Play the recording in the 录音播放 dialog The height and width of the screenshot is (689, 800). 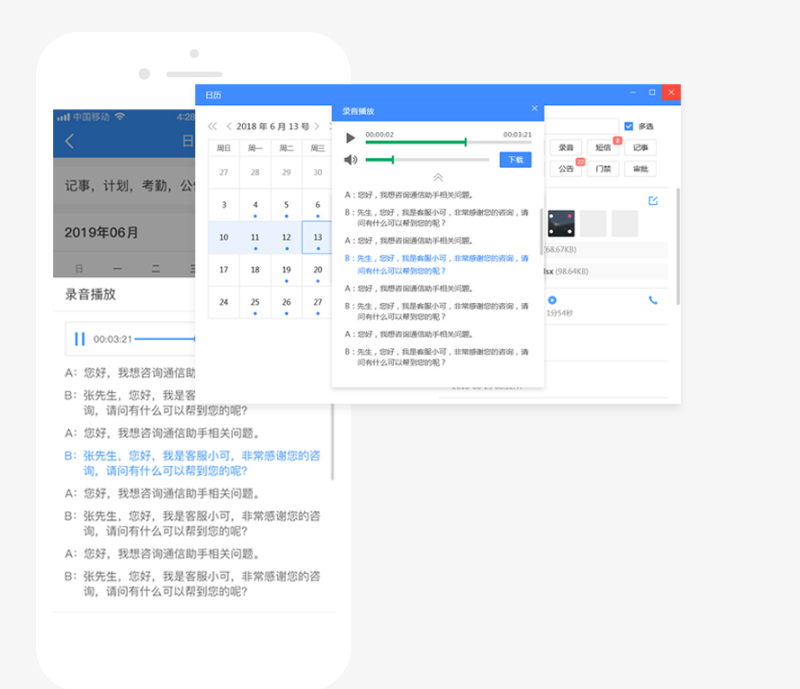click(350, 138)
